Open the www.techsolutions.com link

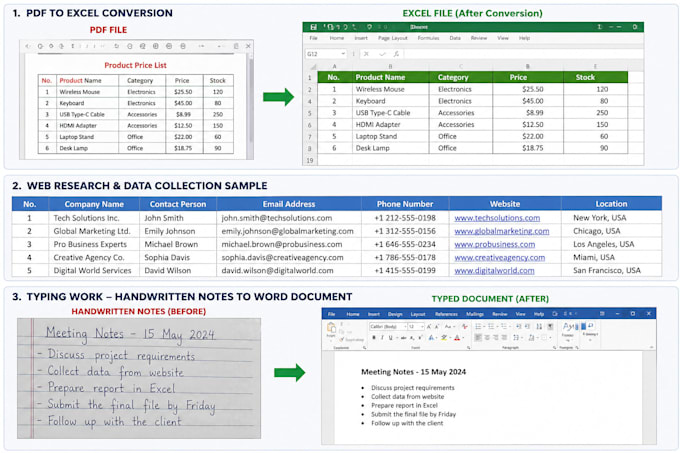pos(497,218)
